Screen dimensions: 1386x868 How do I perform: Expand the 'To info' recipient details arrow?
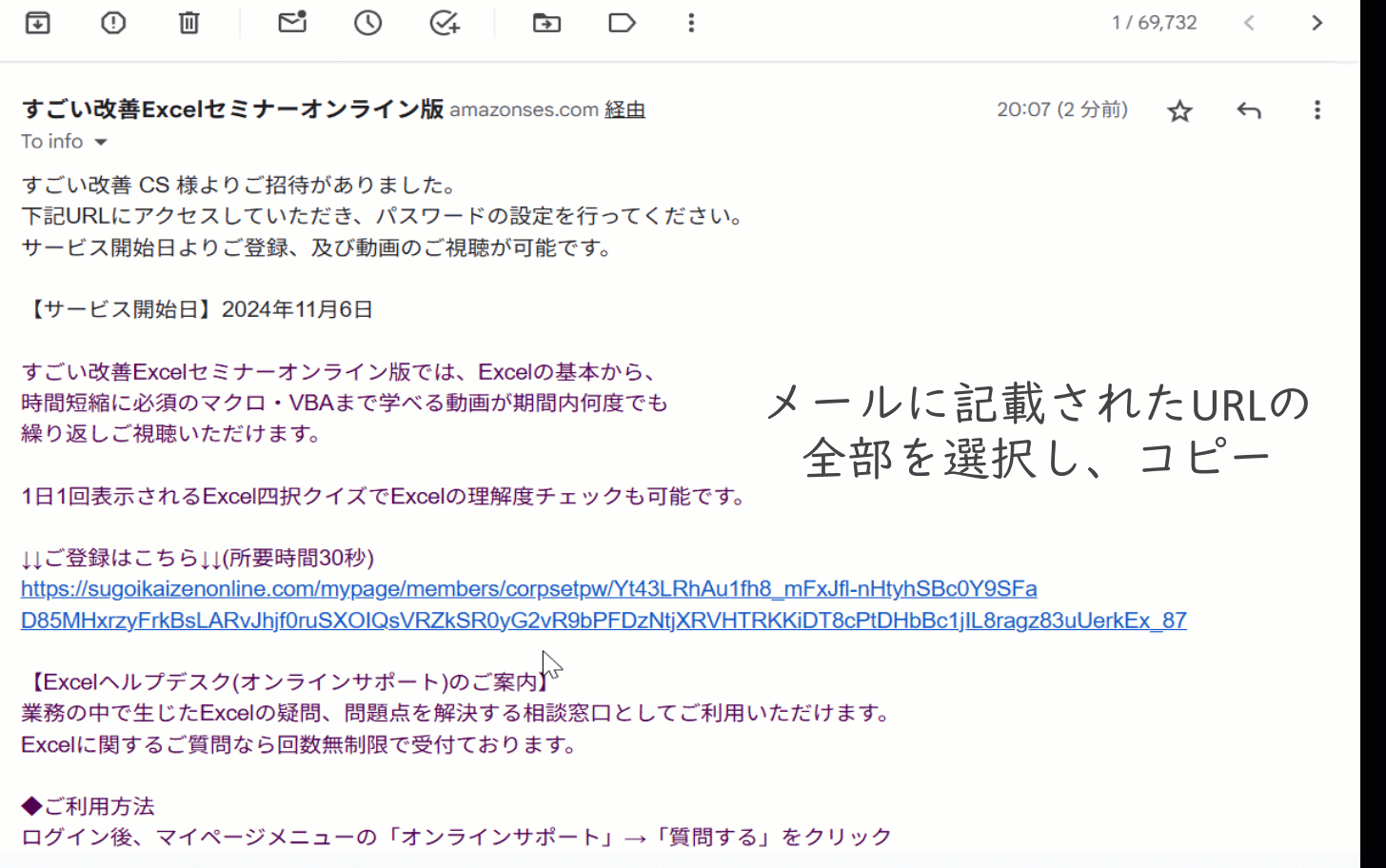(100, 143)
